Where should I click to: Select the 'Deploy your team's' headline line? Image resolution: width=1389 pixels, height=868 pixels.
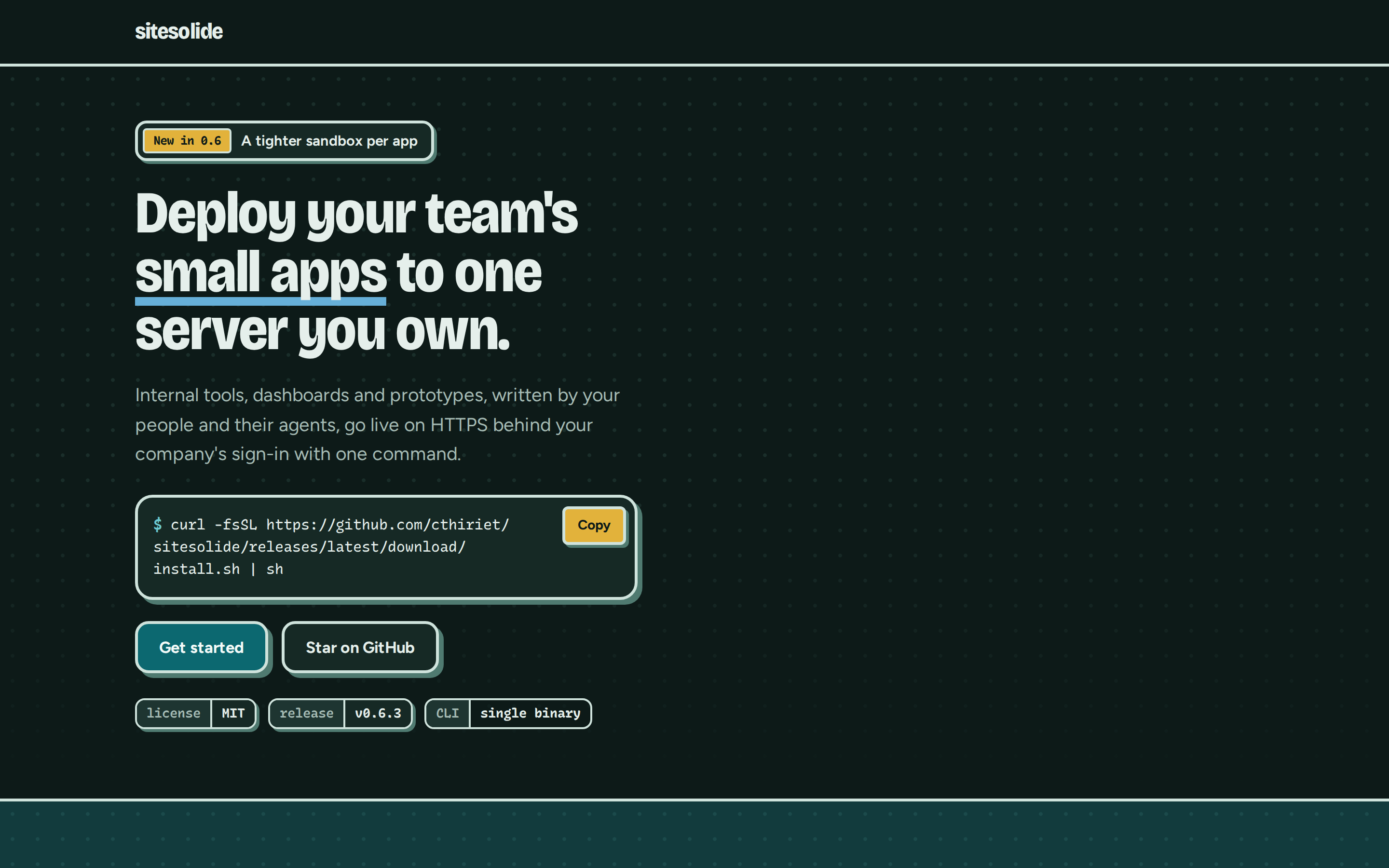pyautogui.click(x=356, y=215)
